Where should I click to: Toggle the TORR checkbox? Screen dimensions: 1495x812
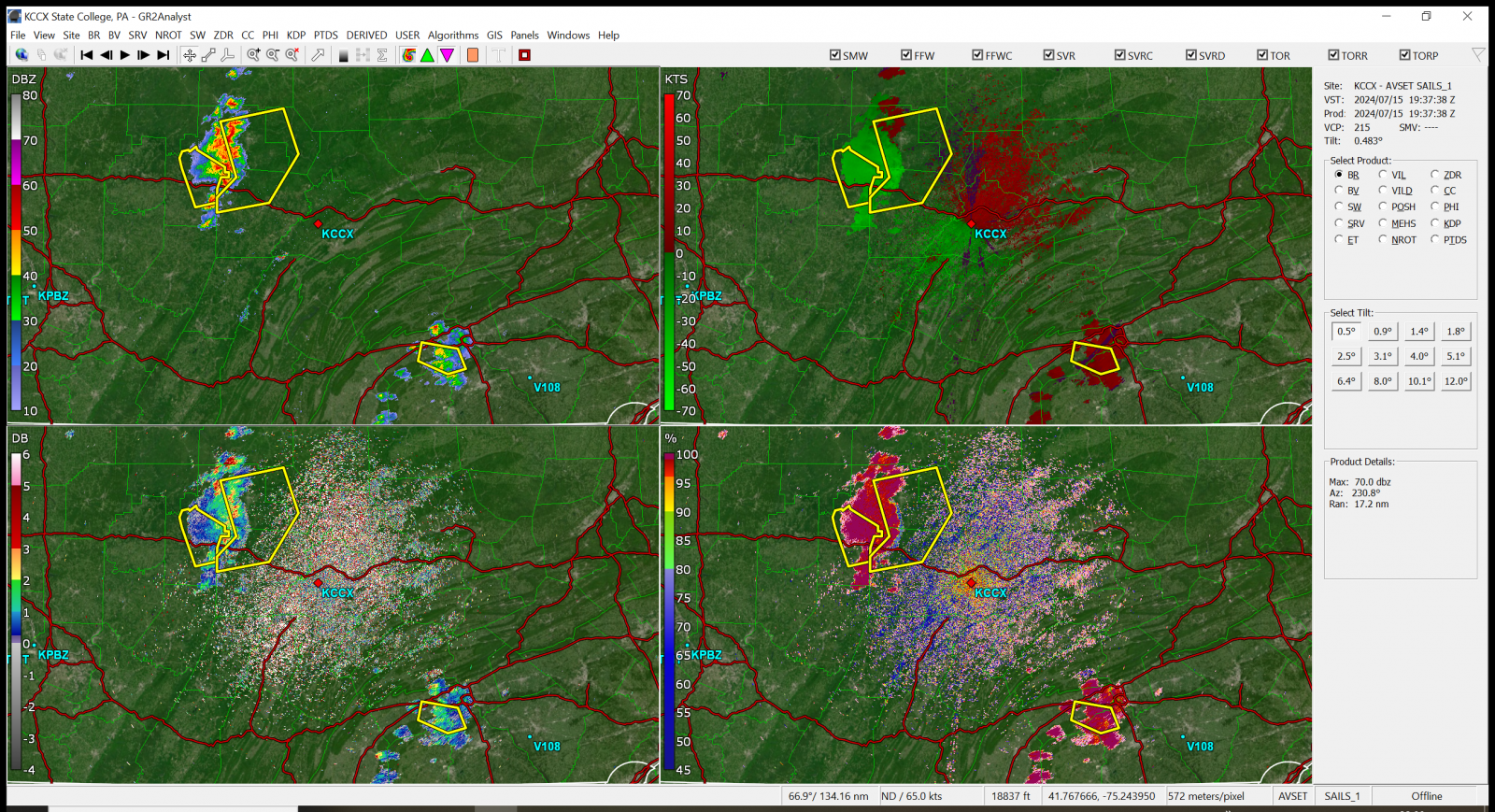(x=1334, y=55)
